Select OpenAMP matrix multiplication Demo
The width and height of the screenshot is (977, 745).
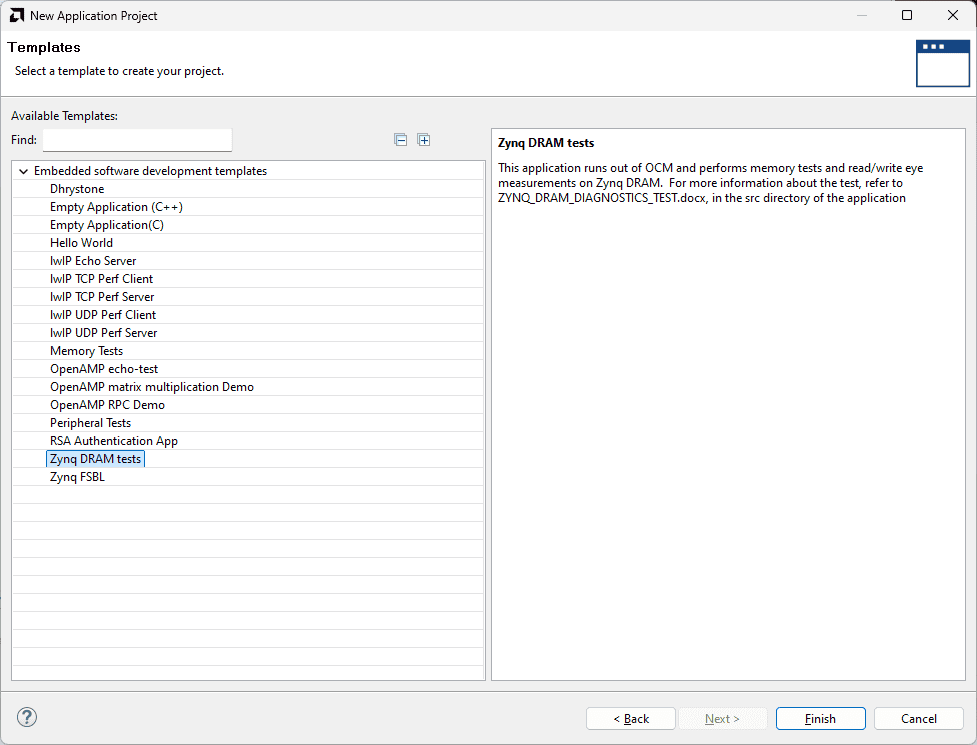click(x=152, y=387)
